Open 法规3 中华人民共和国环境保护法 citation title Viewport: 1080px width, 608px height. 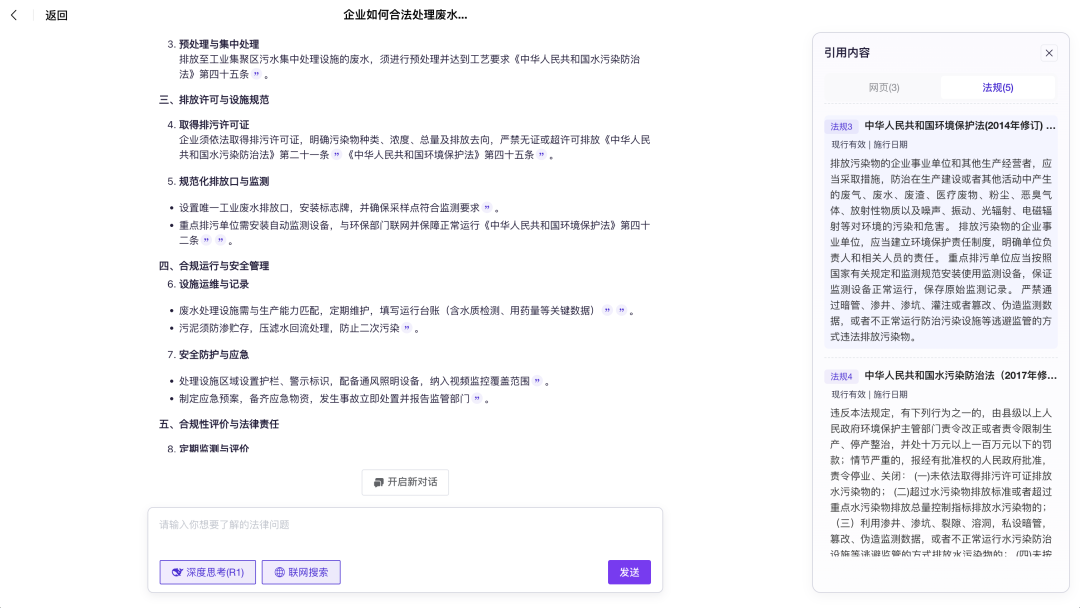point(958,126)
